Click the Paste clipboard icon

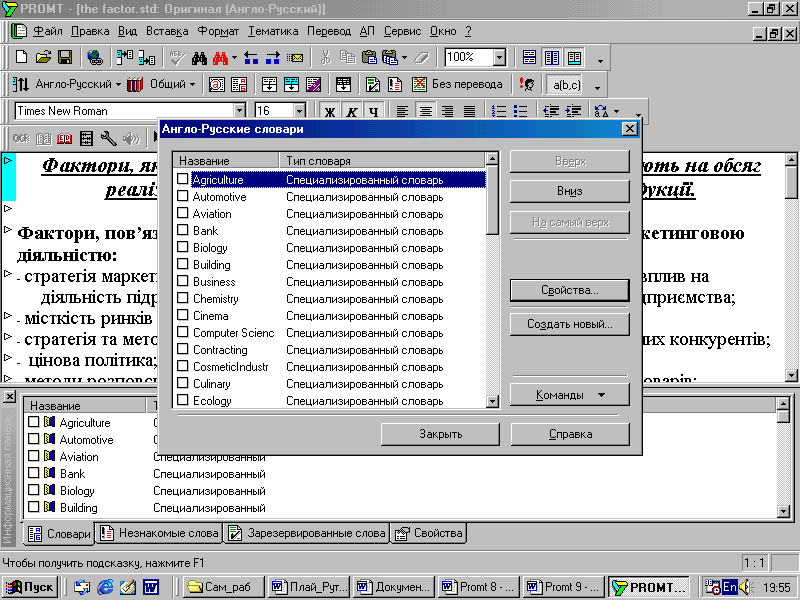[369, 58]
